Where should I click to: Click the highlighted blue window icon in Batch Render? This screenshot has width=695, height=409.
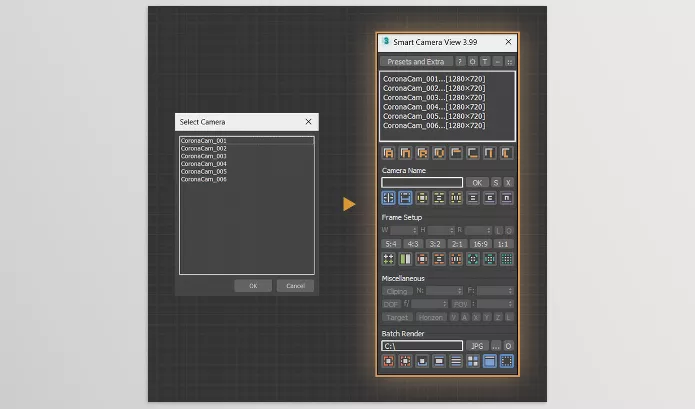tap(489, 361)
